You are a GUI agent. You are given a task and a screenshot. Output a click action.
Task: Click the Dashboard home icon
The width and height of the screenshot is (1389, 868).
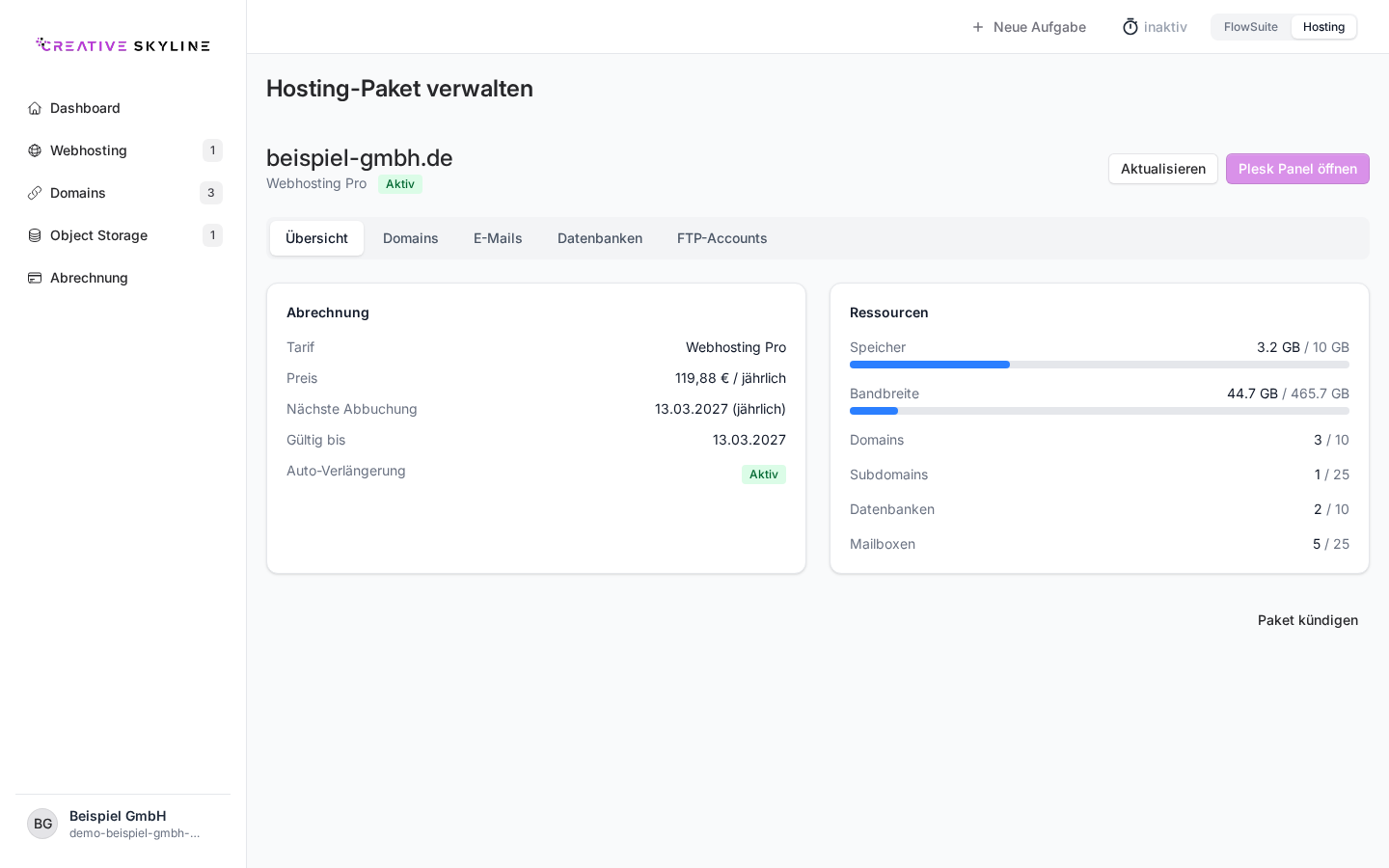coord(35,108)
